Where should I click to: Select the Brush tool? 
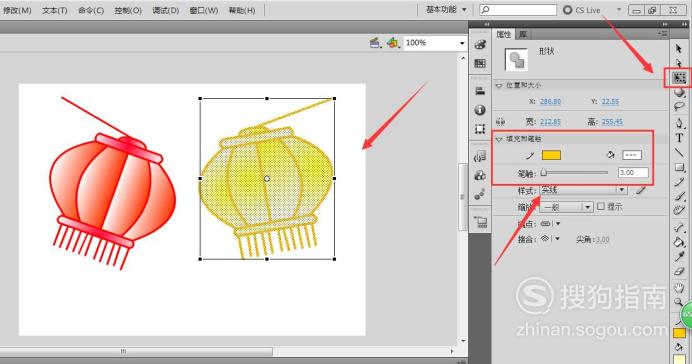click(679, 196)
